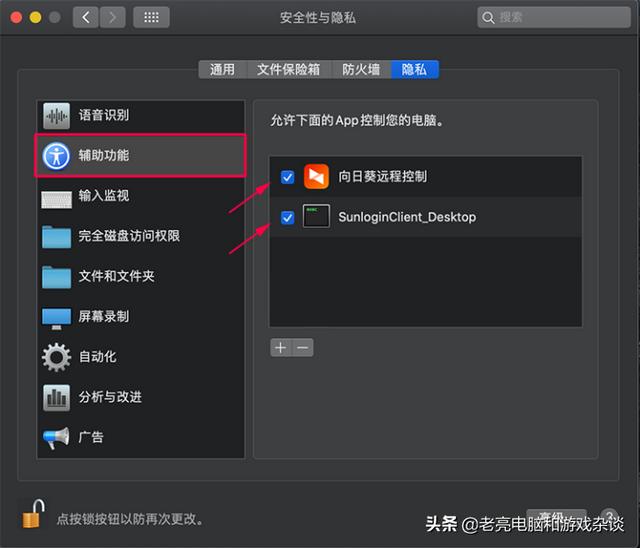Click the lock icon to prevent changes
640x548 pixels.
pos(33,514)
